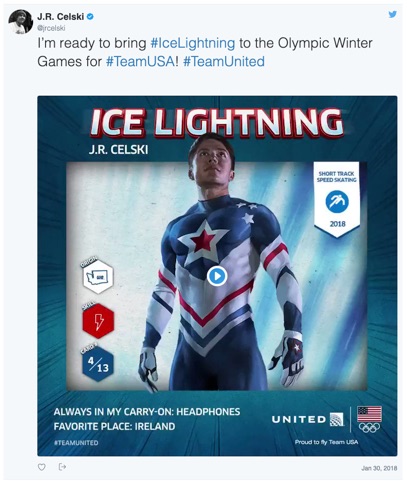The height and width of the screenshot is (483, 407).
Task: Open the card image thumbnail
Action: pyautogui.click(x=217, y=276)
